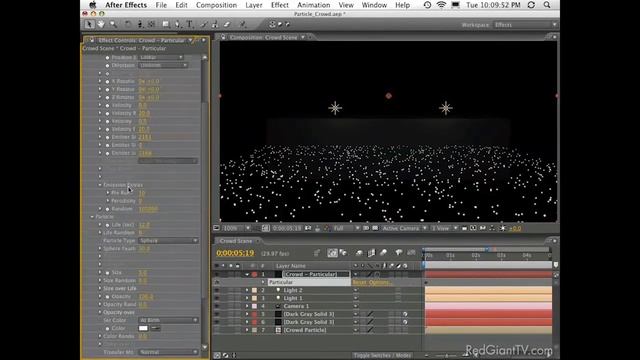
Task: Click the red label color of layer 1
Action: pos(254,274)
